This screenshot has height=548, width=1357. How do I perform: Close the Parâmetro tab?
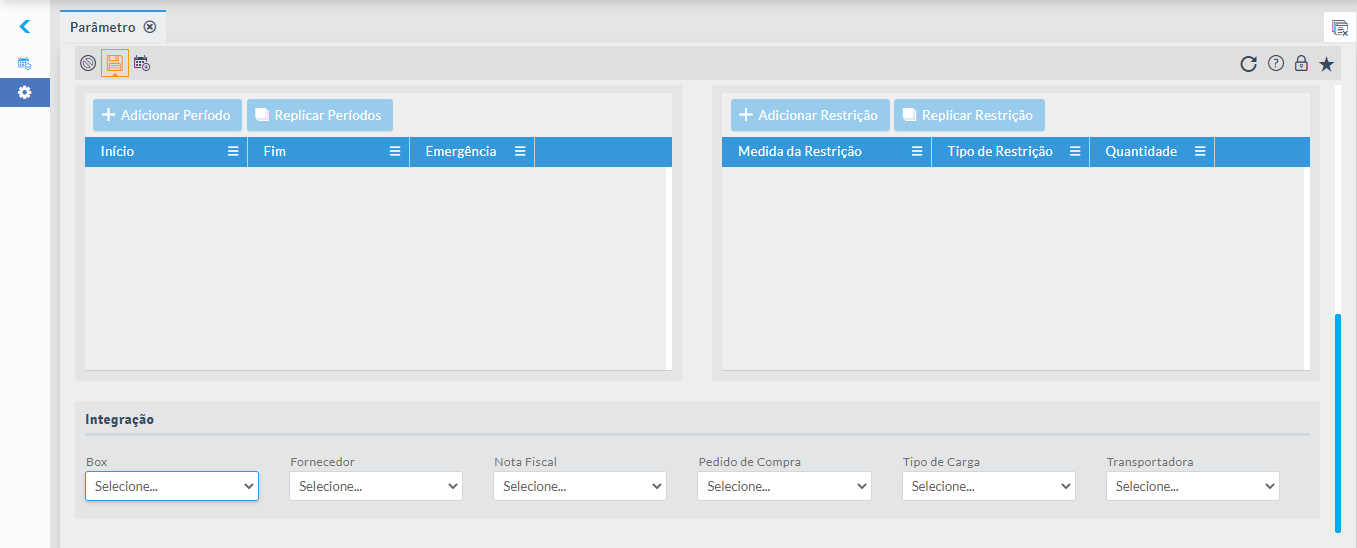click(150, 27)
